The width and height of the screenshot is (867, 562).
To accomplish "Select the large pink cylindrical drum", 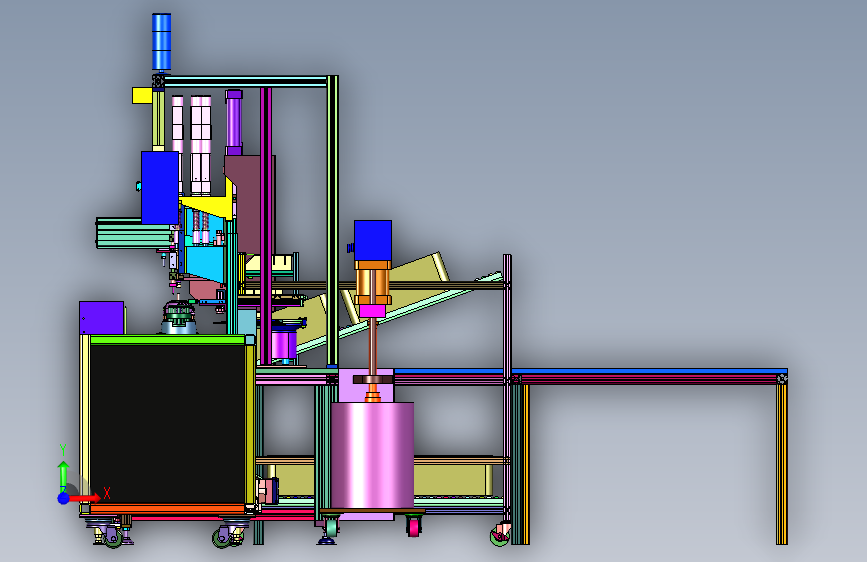I will [x=372, y=455].
